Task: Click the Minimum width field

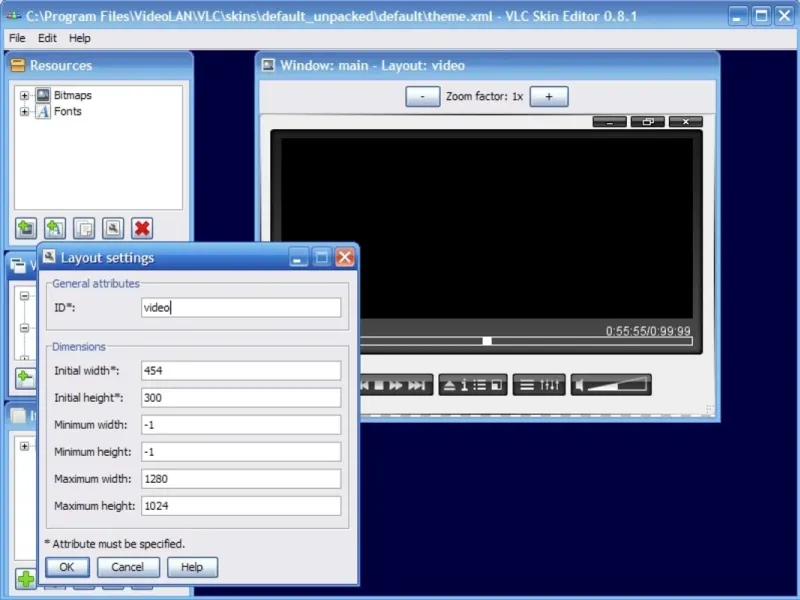Action: pyautogui.click(x=241, y=425)
